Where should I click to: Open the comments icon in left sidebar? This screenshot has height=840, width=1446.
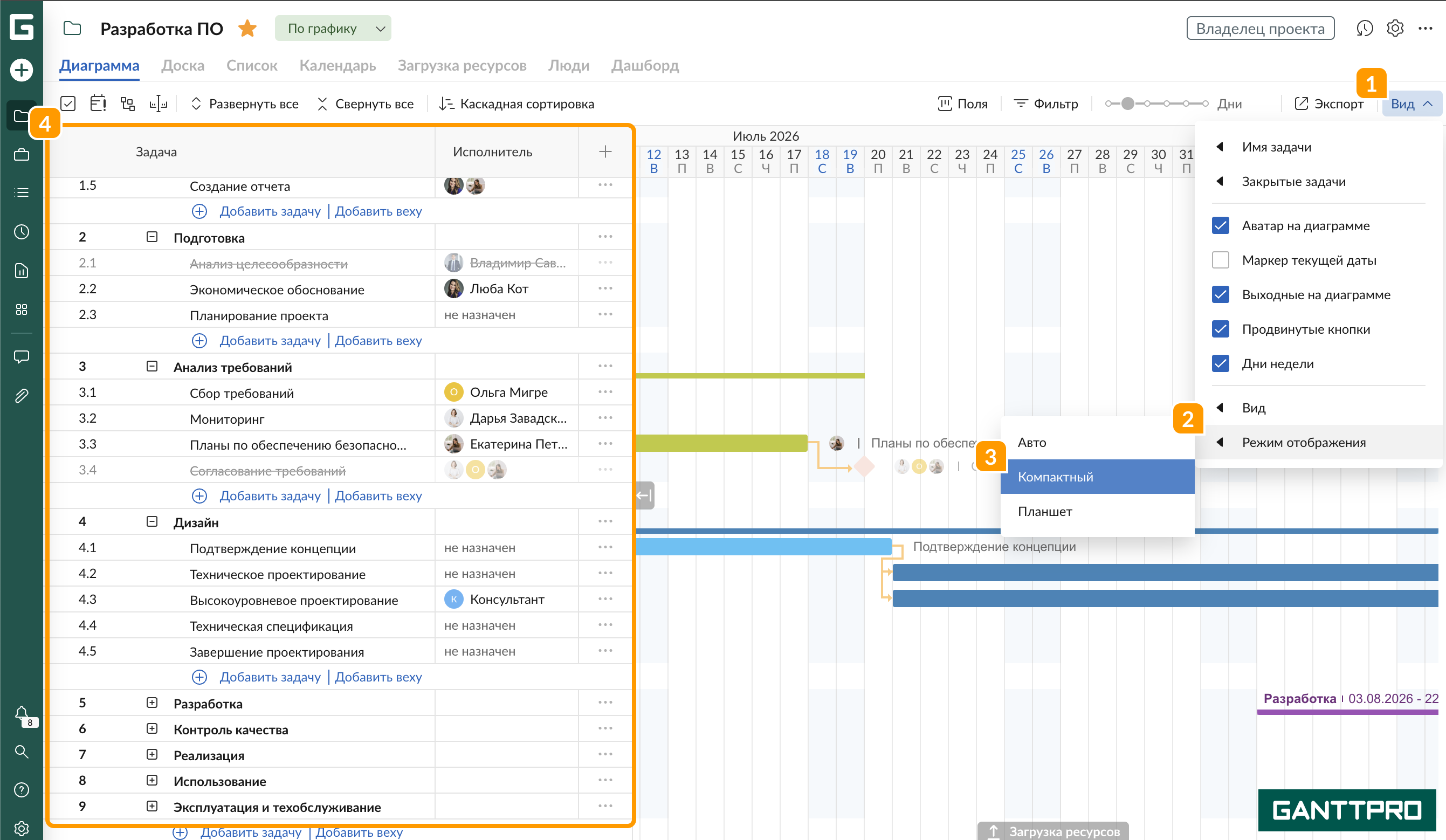point(21,356)
